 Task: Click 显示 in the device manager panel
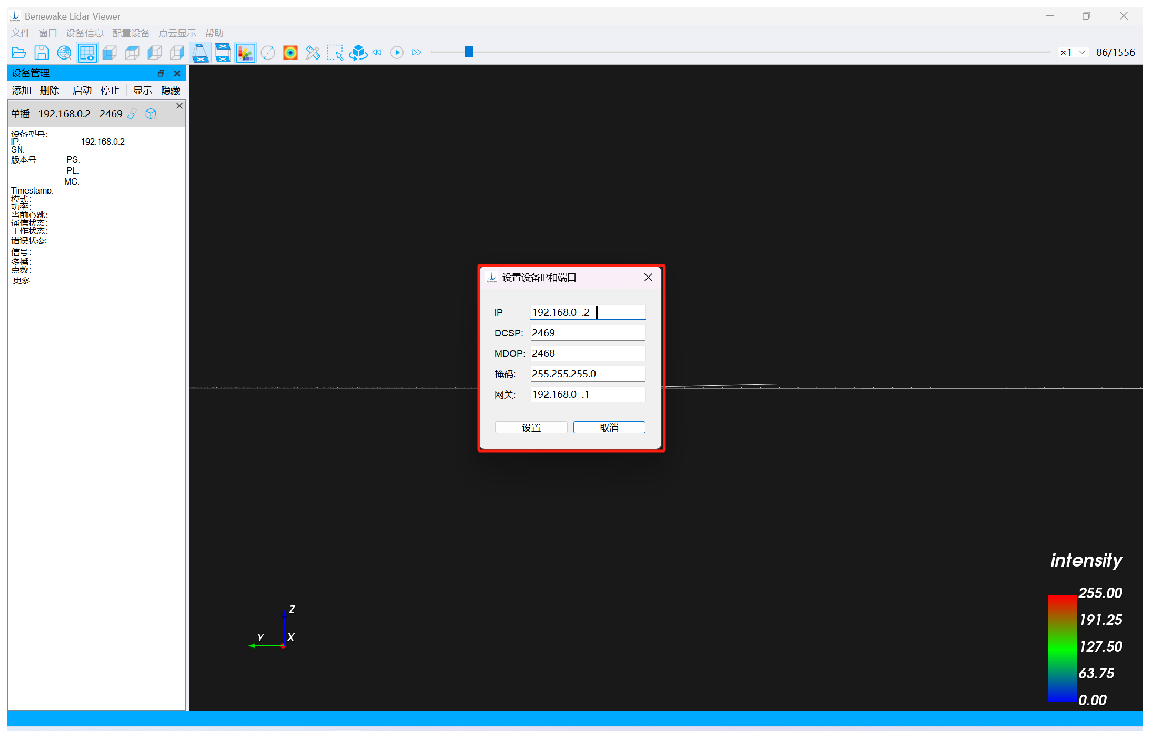pyautogui.click(x=142, y=90)
